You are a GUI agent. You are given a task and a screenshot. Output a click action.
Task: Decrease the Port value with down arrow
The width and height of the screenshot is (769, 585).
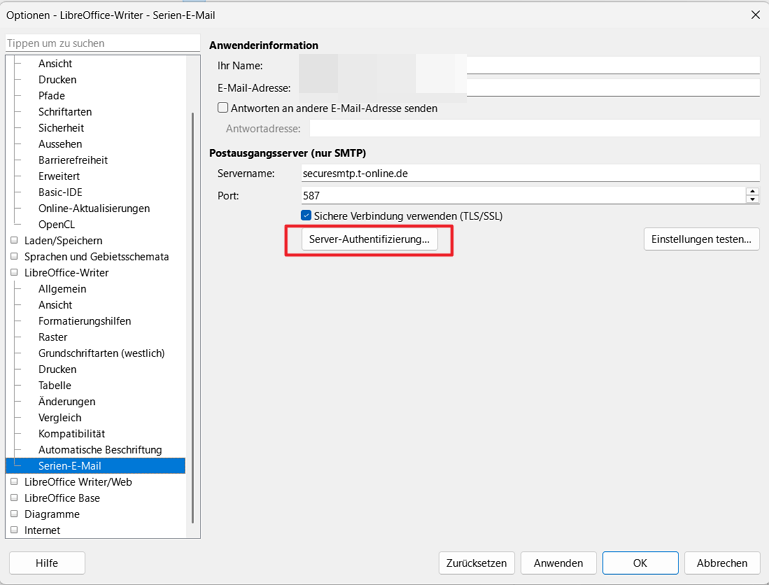(x=752, y=199)
